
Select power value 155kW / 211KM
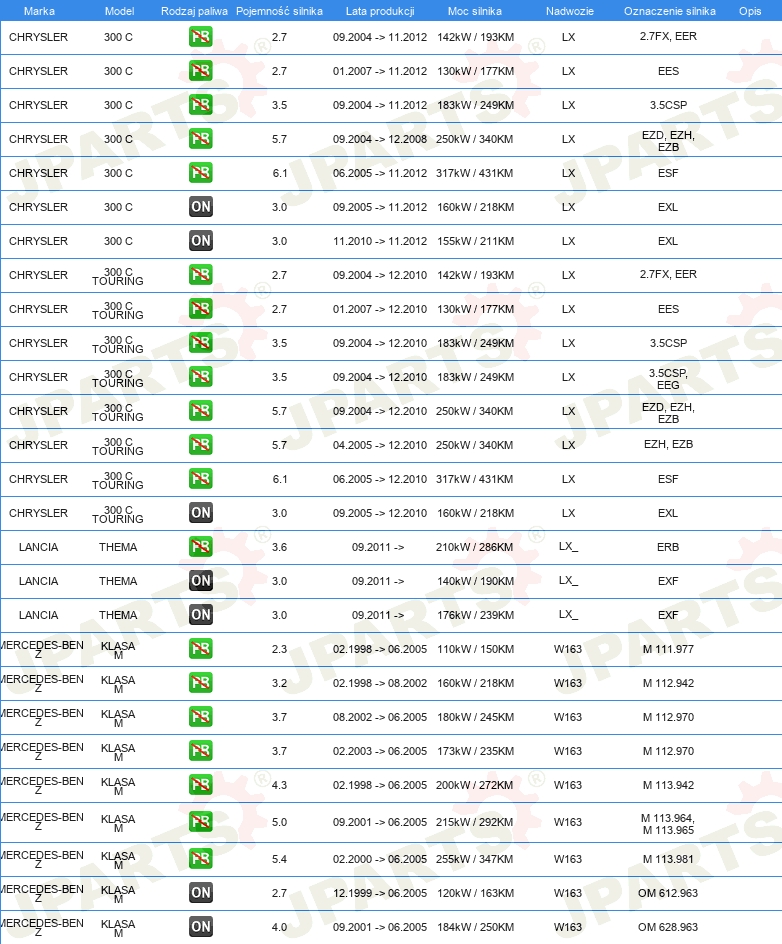point(476,241)
